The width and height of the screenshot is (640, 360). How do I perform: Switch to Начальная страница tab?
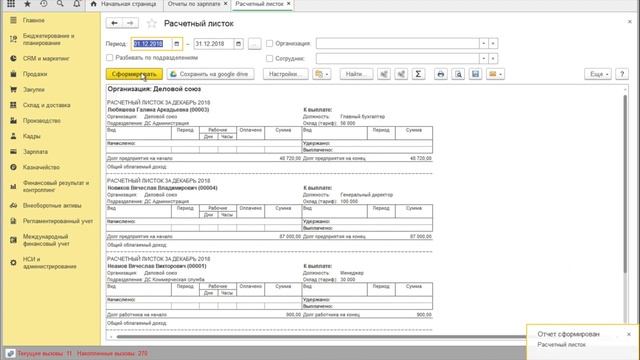[x=124, y=4]
